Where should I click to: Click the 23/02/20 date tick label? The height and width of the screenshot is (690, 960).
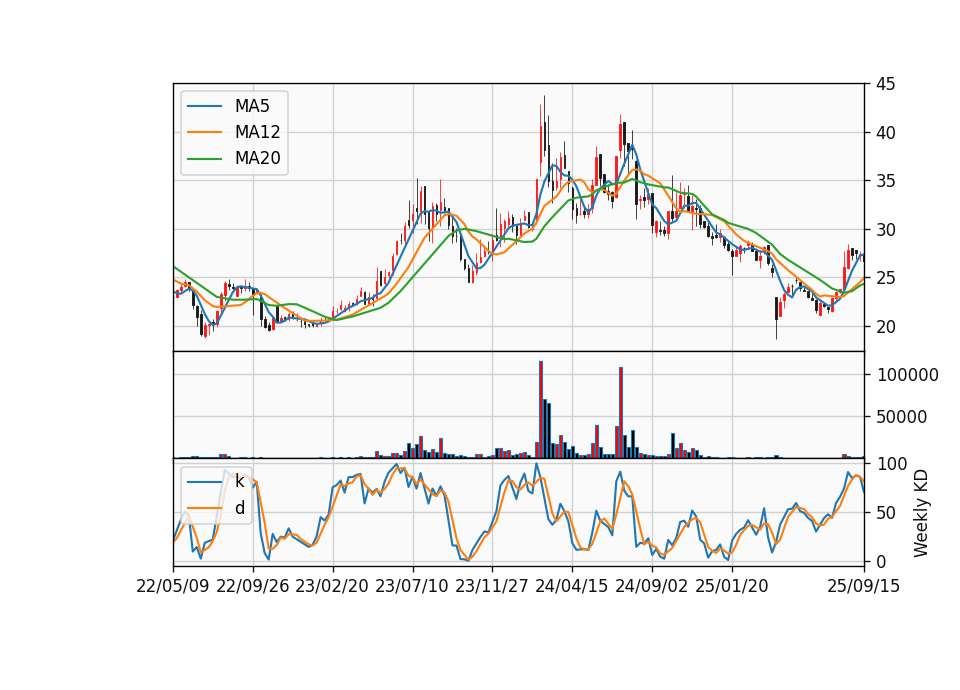pos(332,586)
